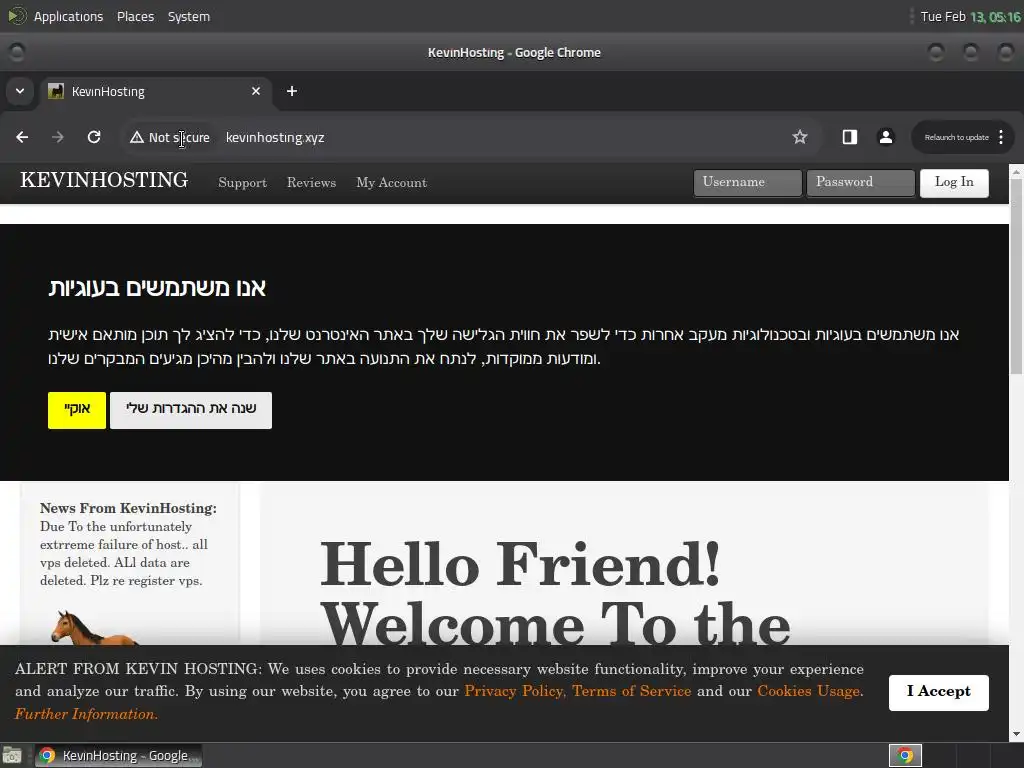Open the Support page link
The image size is (1024, 768).
(x=242, y=183)
